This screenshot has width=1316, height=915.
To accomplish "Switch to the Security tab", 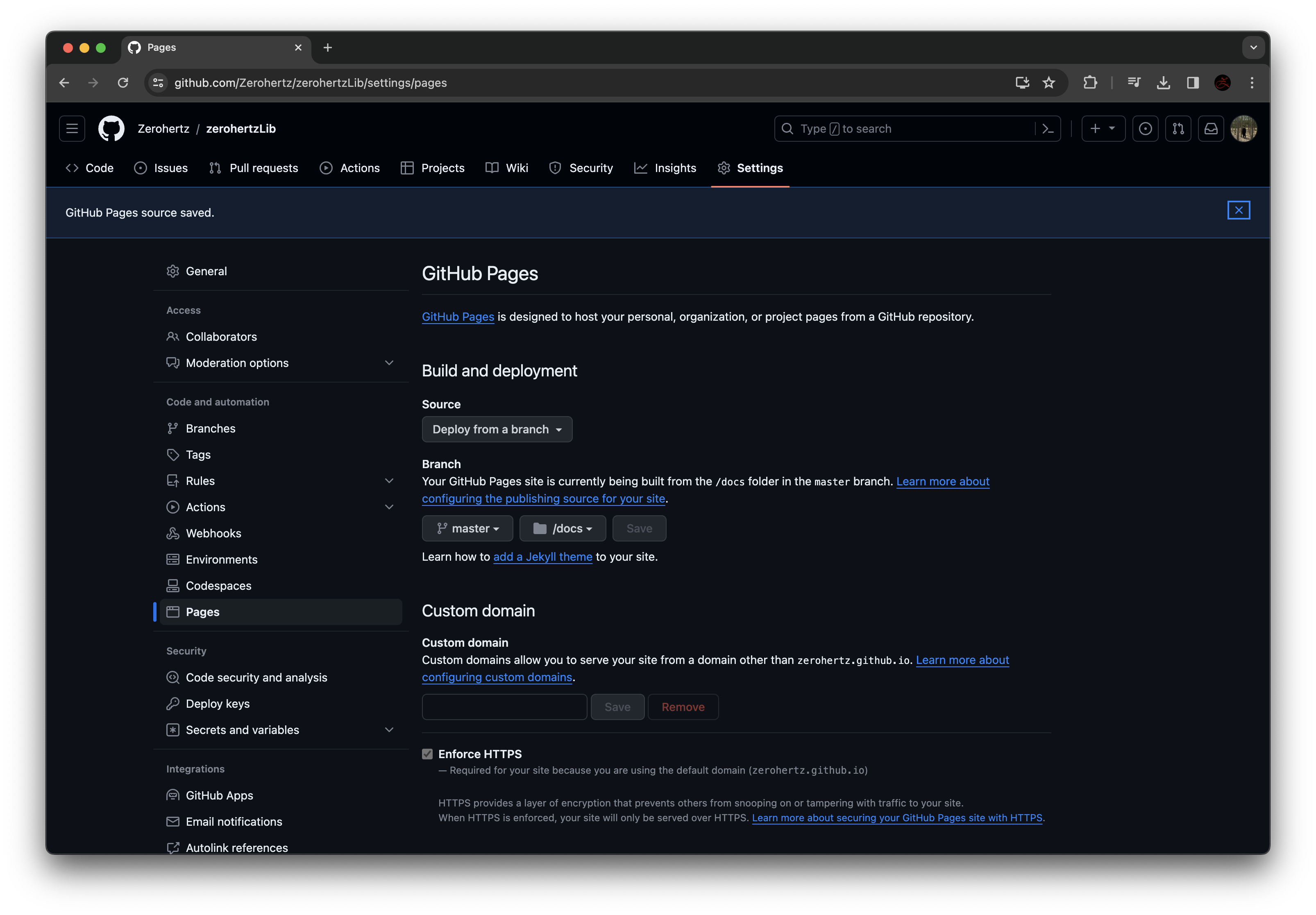I will 581,168.
